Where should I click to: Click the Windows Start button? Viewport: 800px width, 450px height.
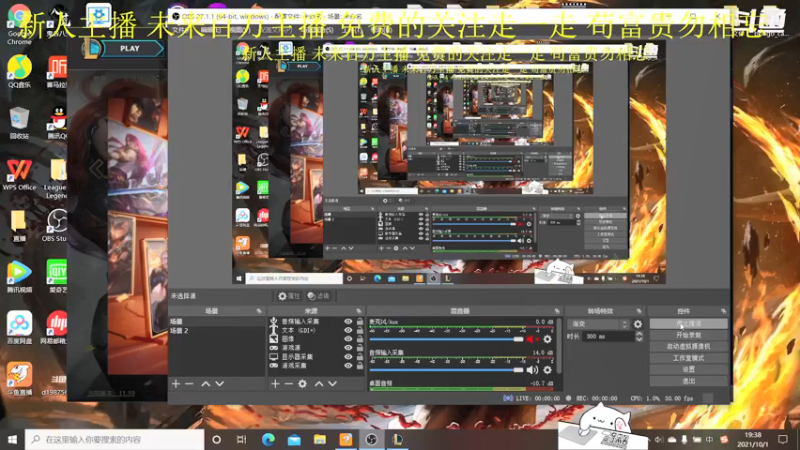(12, 439)
